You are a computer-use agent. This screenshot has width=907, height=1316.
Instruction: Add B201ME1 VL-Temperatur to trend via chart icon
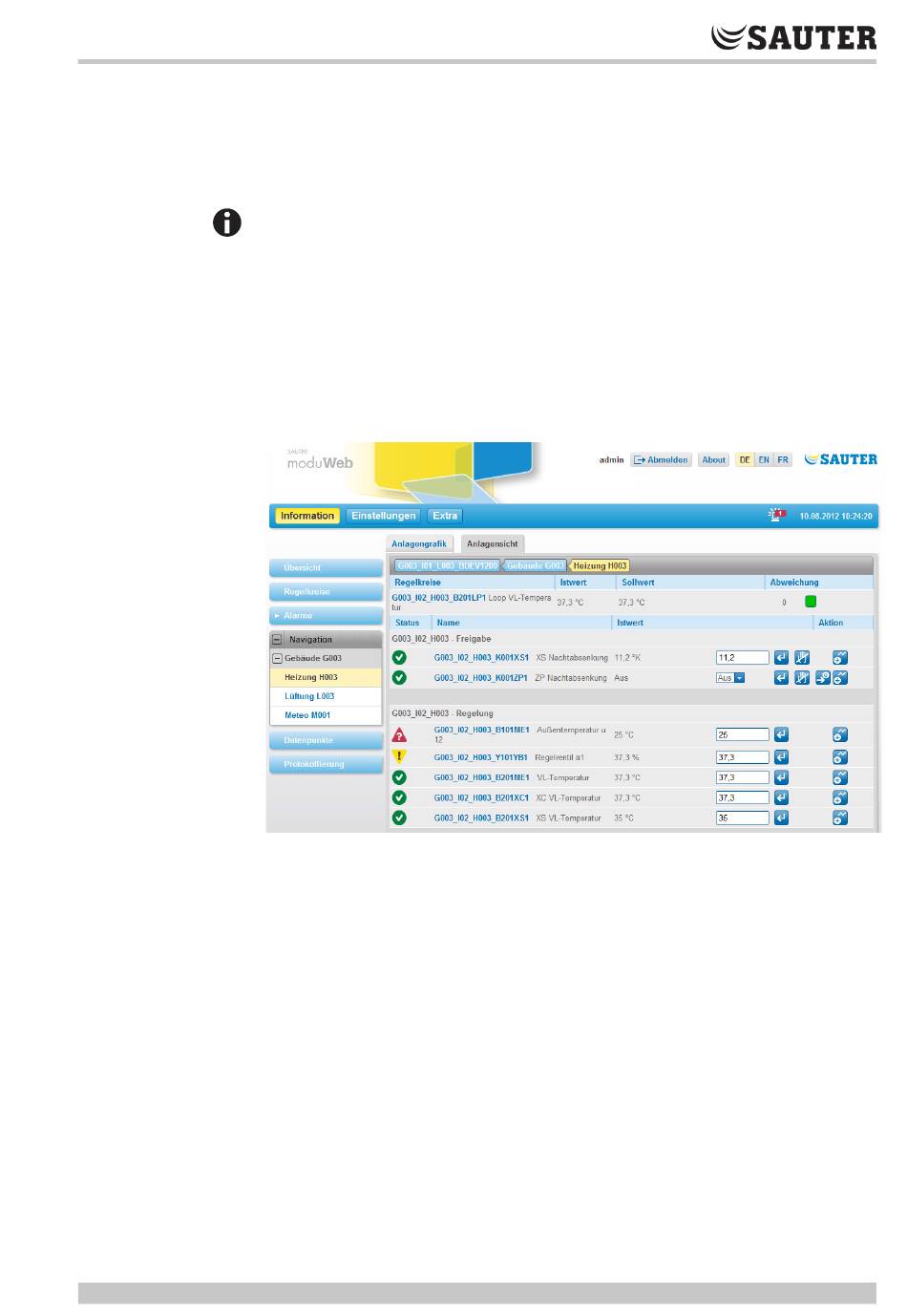840,777
